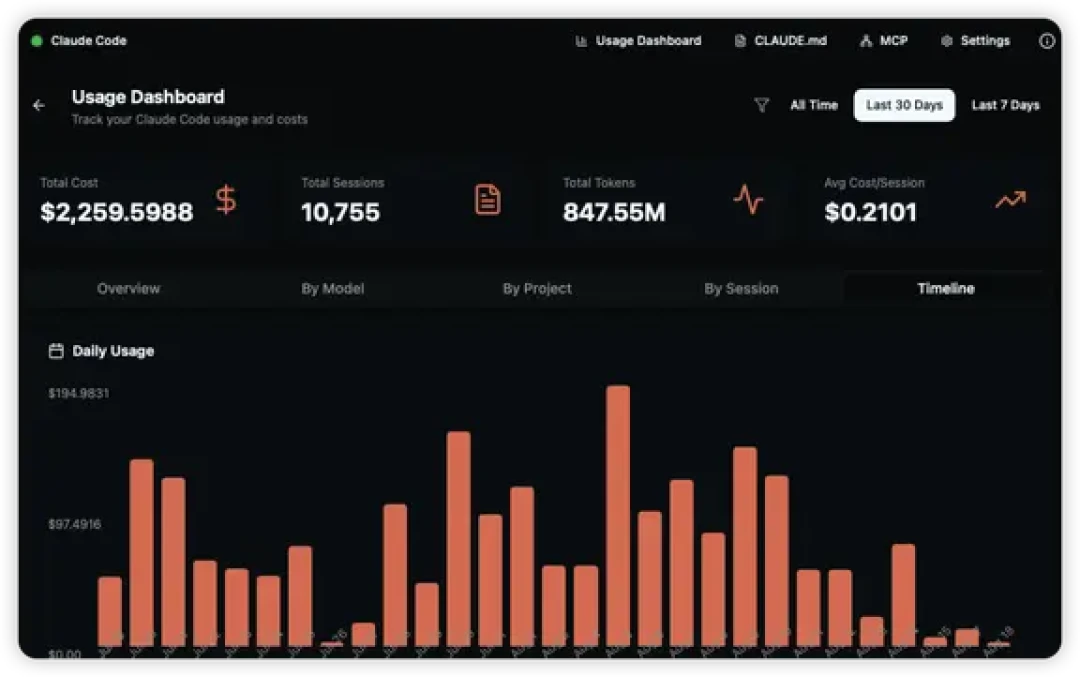Screen dimensions: 1080x677
Task: Click the $194.9831 axis label
Action: 79,393
